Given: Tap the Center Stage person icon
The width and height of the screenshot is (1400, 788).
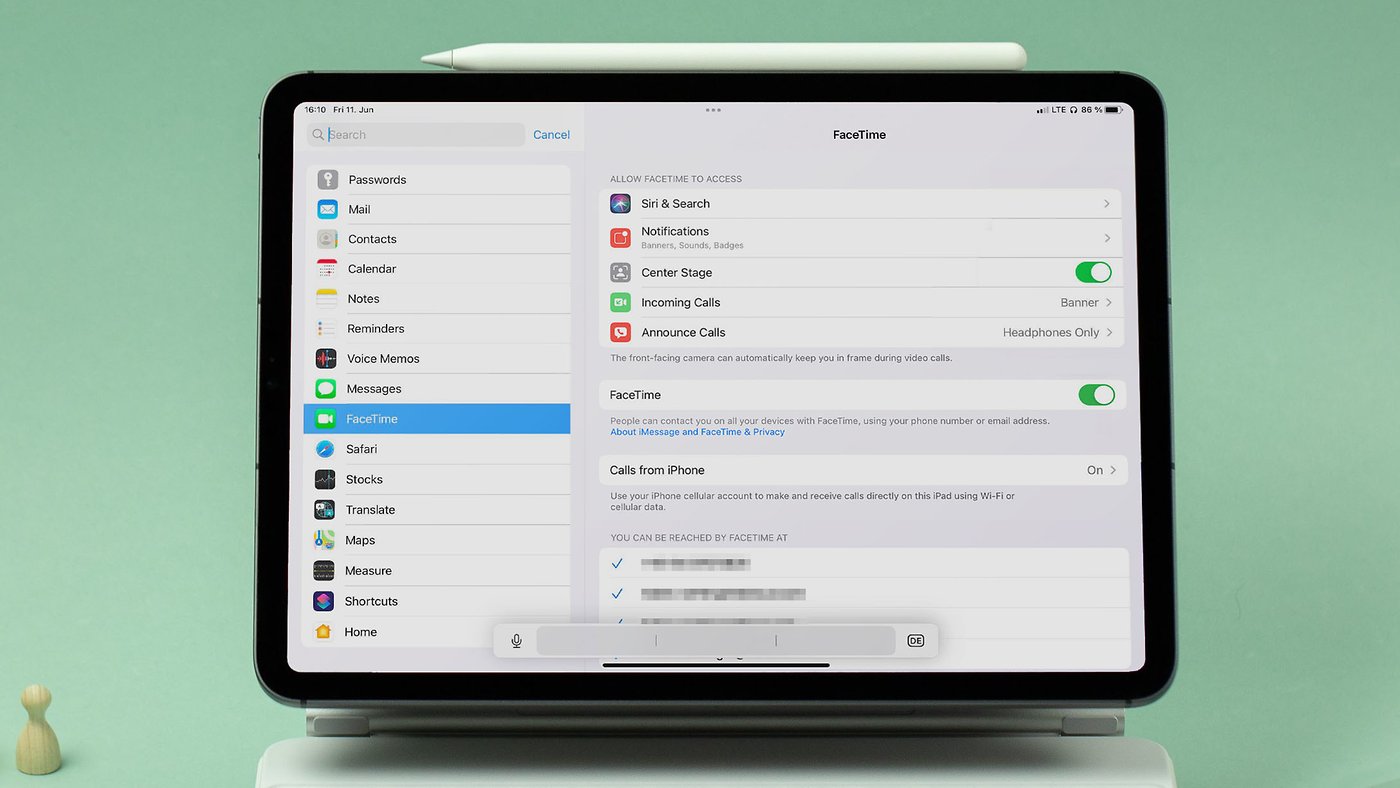Looking at the screenshot, I should tap(620, 272).
